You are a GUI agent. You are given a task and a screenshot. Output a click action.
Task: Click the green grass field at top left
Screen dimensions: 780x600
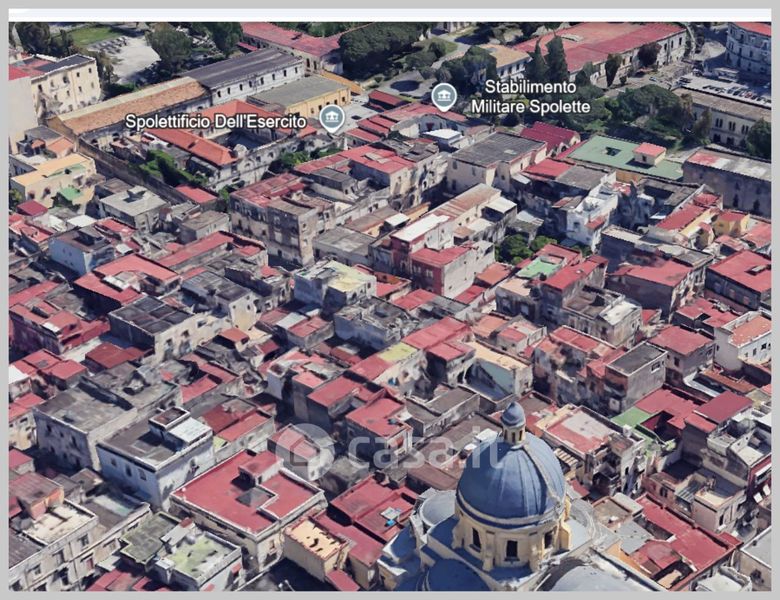click(x=92, y=36)
